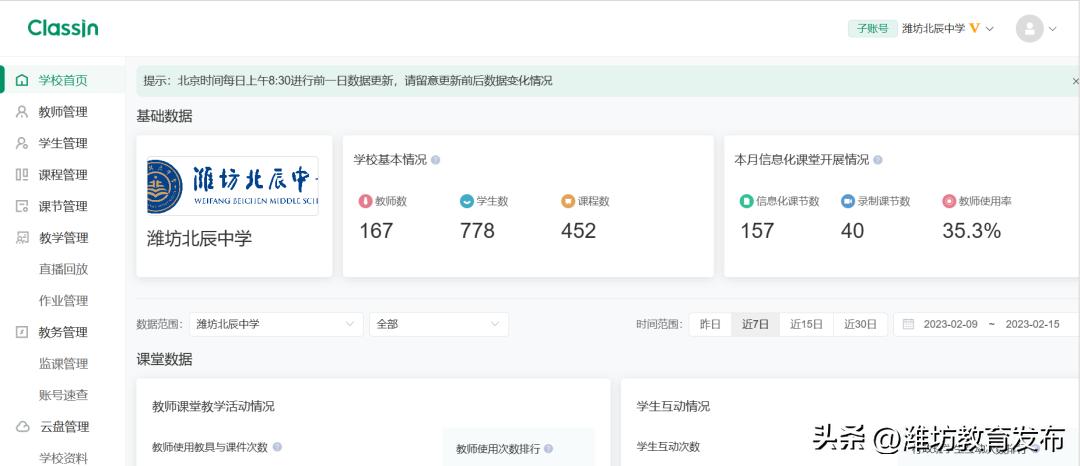Click the 学生数 value 778

pos(477,231)
